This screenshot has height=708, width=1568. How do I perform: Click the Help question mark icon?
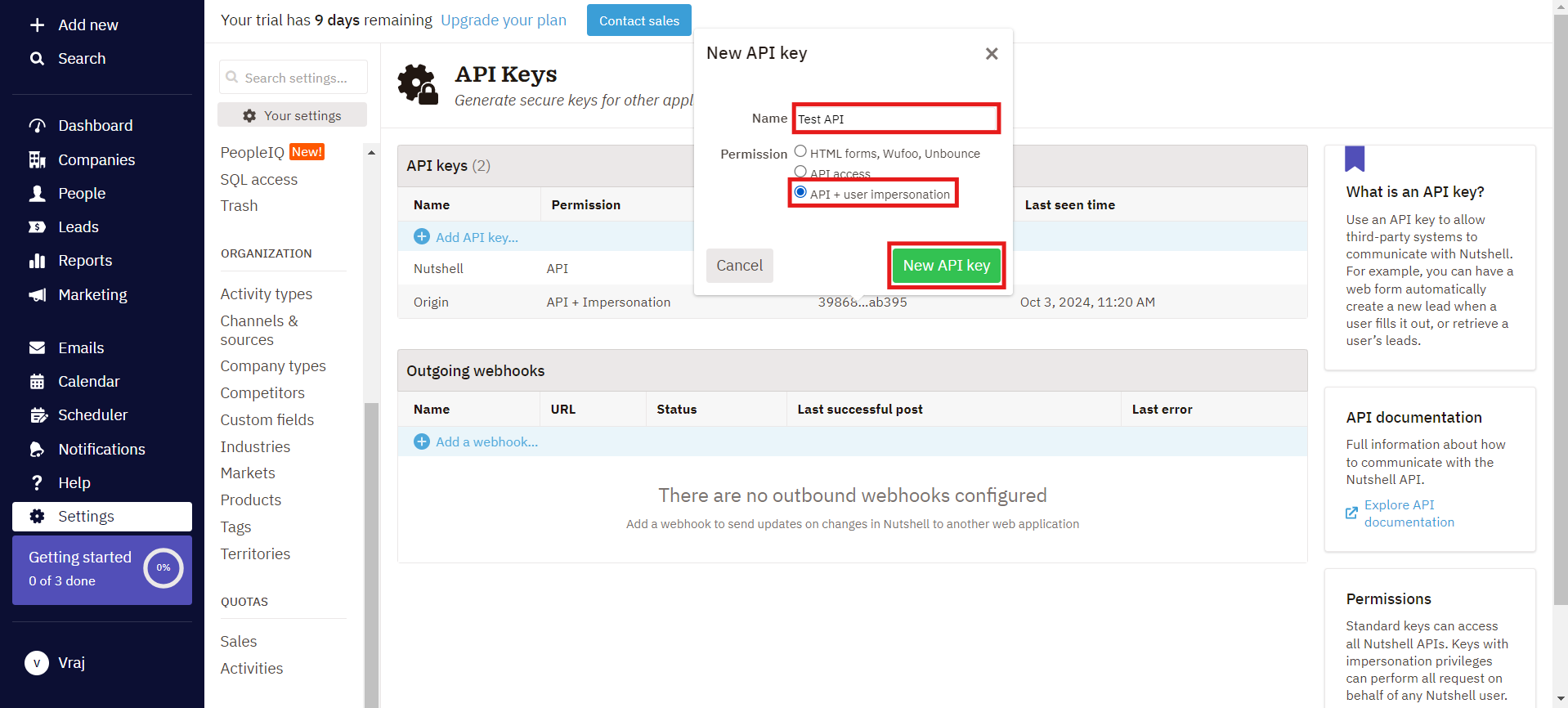coord(37,482)
